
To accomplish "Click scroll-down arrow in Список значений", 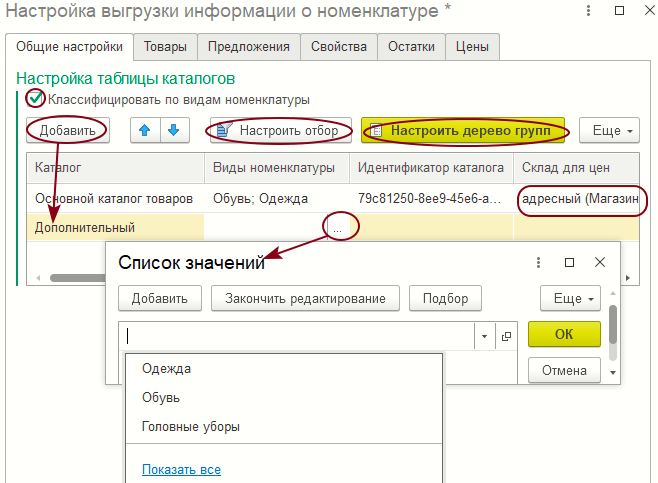I will pyautogui.click(x=613, y=373).
